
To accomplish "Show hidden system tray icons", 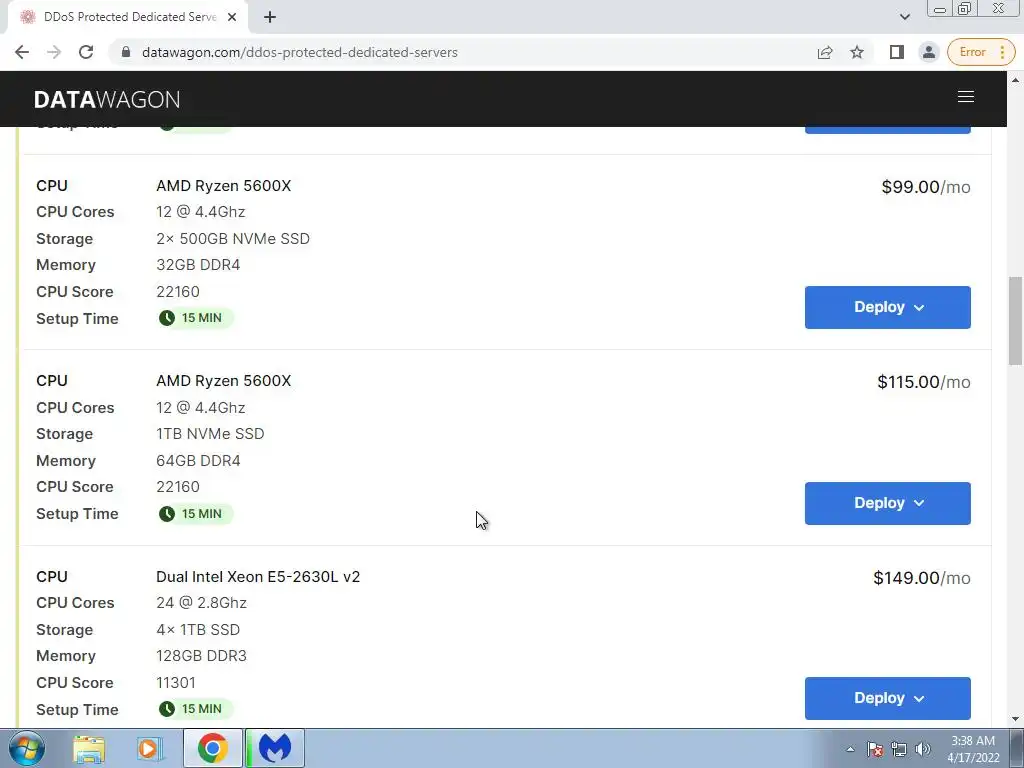I will coord(850,749).
